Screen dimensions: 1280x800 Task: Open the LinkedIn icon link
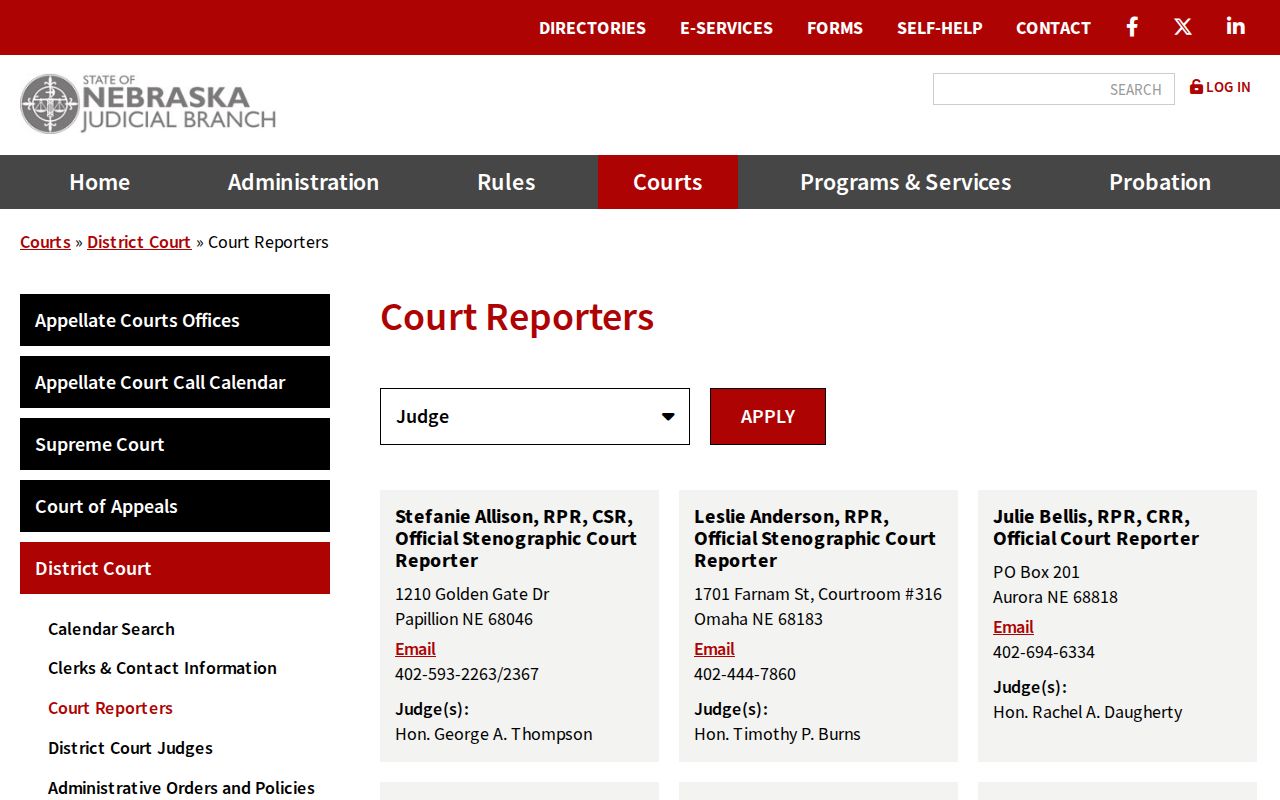[x=1236, y=27]
